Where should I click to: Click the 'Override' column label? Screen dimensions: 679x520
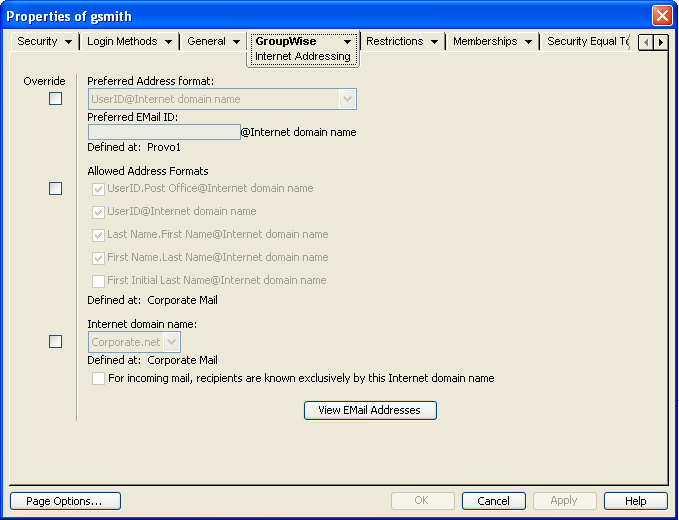[44, 81]
